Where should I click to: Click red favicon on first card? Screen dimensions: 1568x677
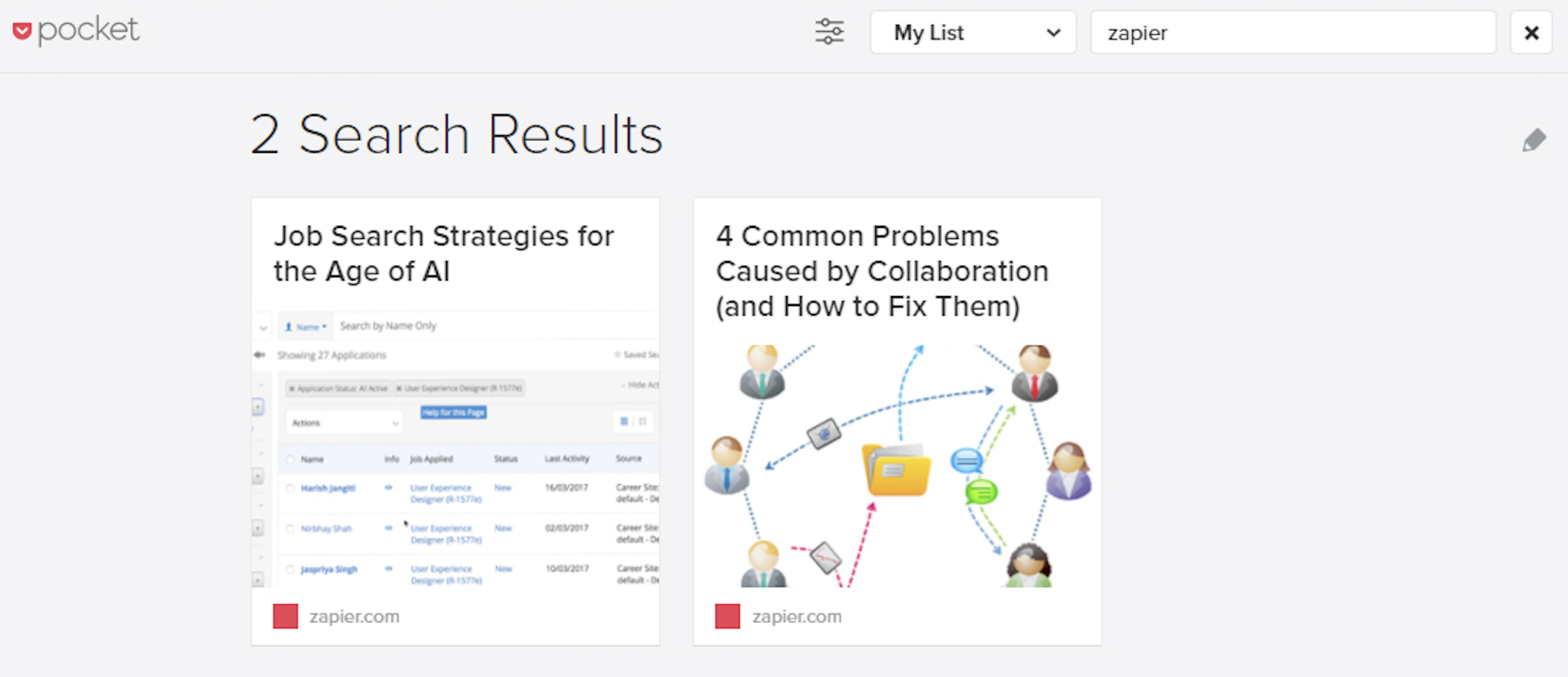tap(286, 616)
